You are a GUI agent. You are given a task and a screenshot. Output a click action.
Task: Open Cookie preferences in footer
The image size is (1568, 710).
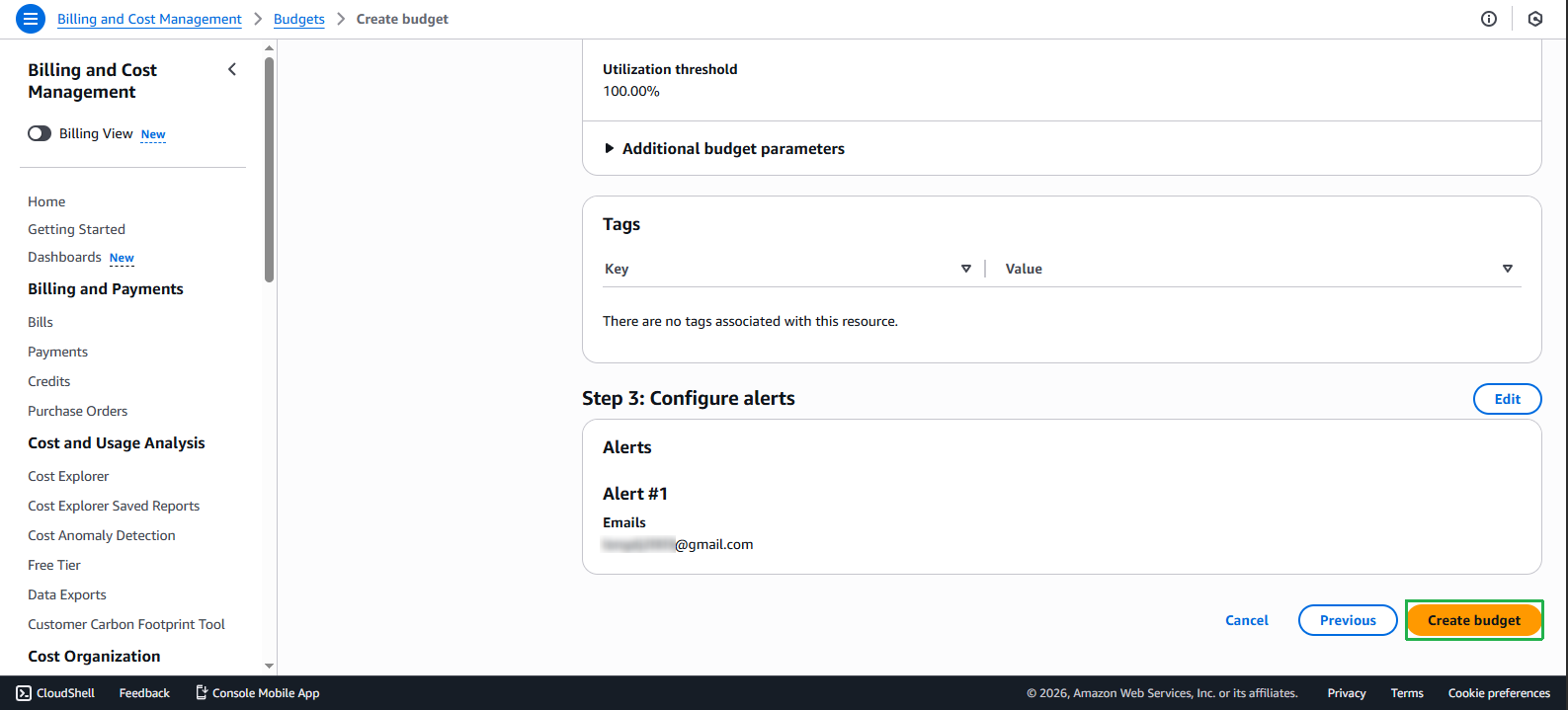1498,693
